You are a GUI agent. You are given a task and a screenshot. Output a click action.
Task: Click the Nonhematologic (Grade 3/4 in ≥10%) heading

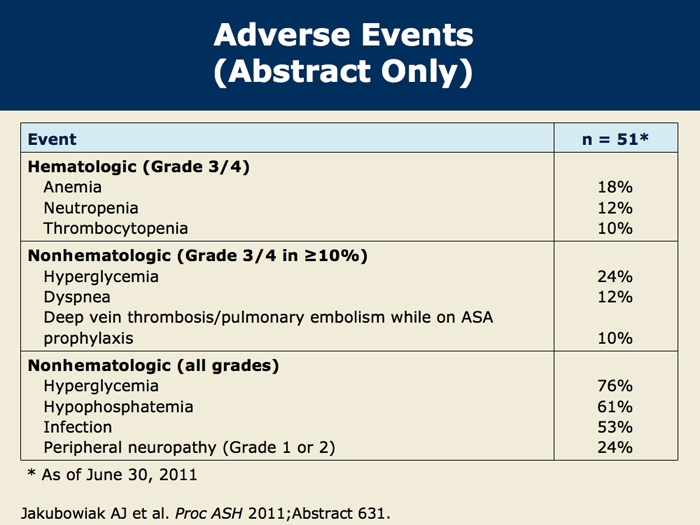198,256
